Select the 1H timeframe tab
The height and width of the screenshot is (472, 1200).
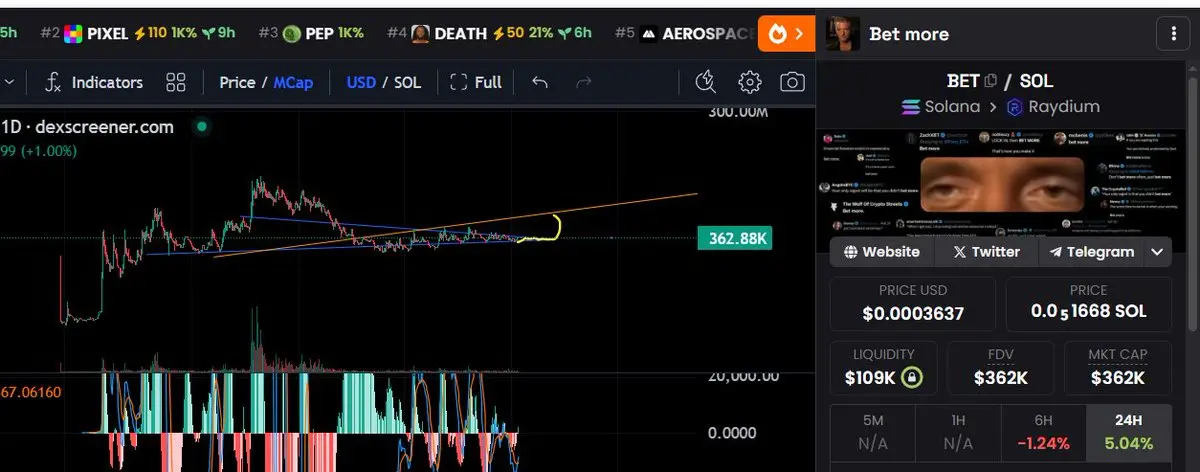[x=958, y=431]
